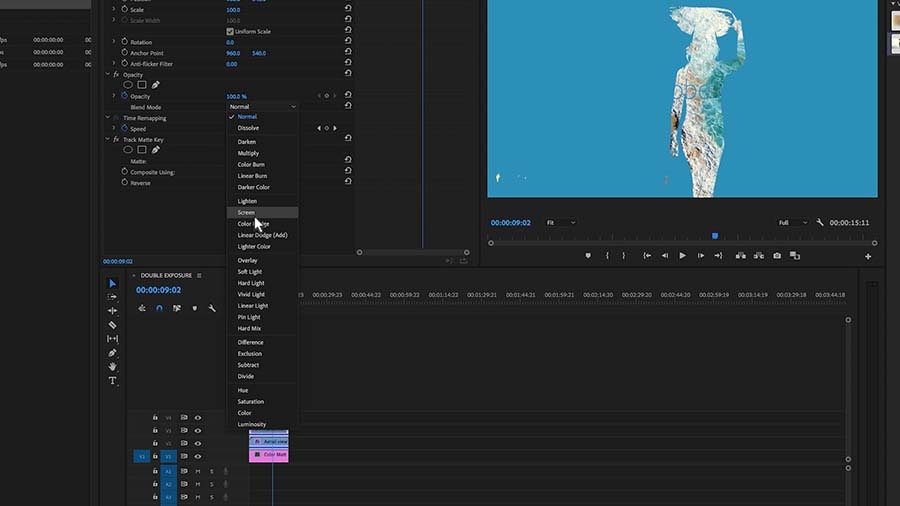Open the program monitor wrench settings
This screenshot has width=900, height=506.
(x=820, y=223)
